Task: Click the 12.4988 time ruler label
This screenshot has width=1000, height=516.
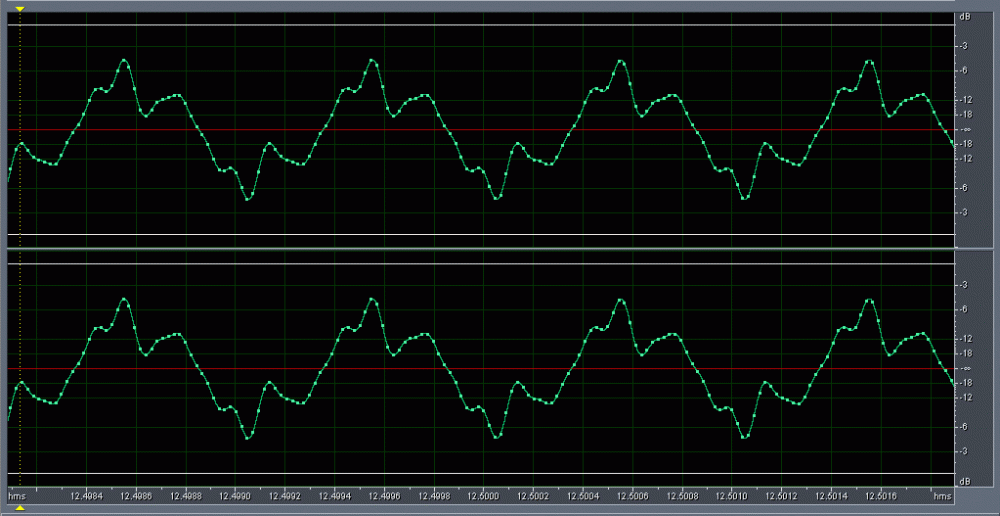Action: [185, 495]
